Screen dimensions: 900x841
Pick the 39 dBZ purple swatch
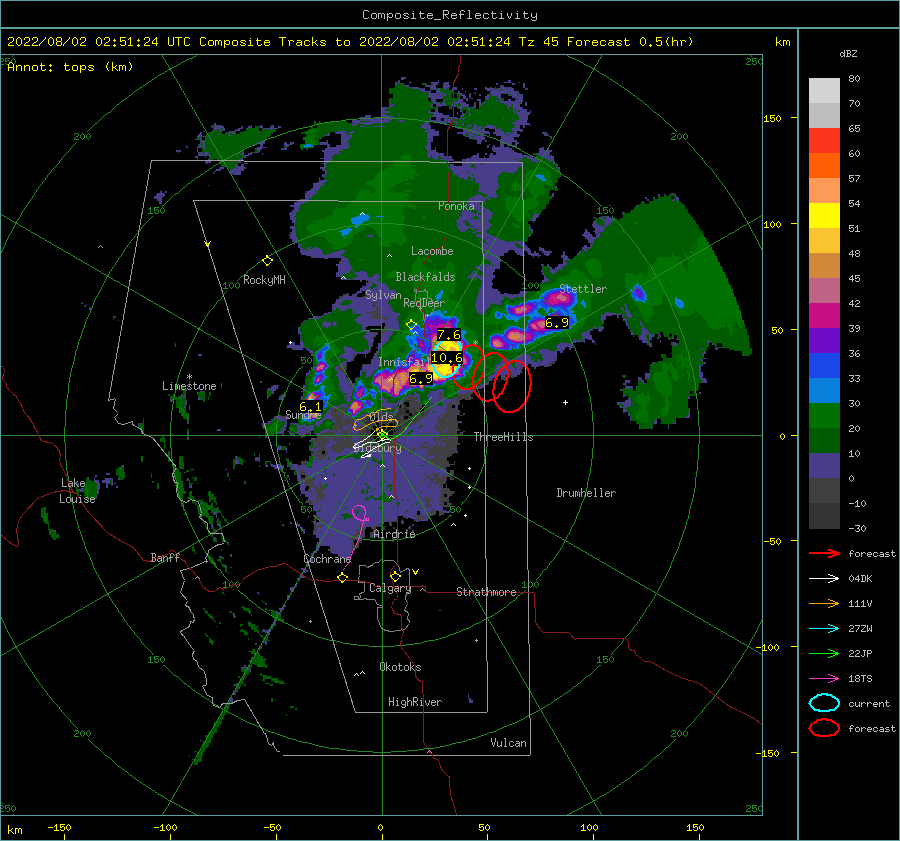[x=824, y=340]
